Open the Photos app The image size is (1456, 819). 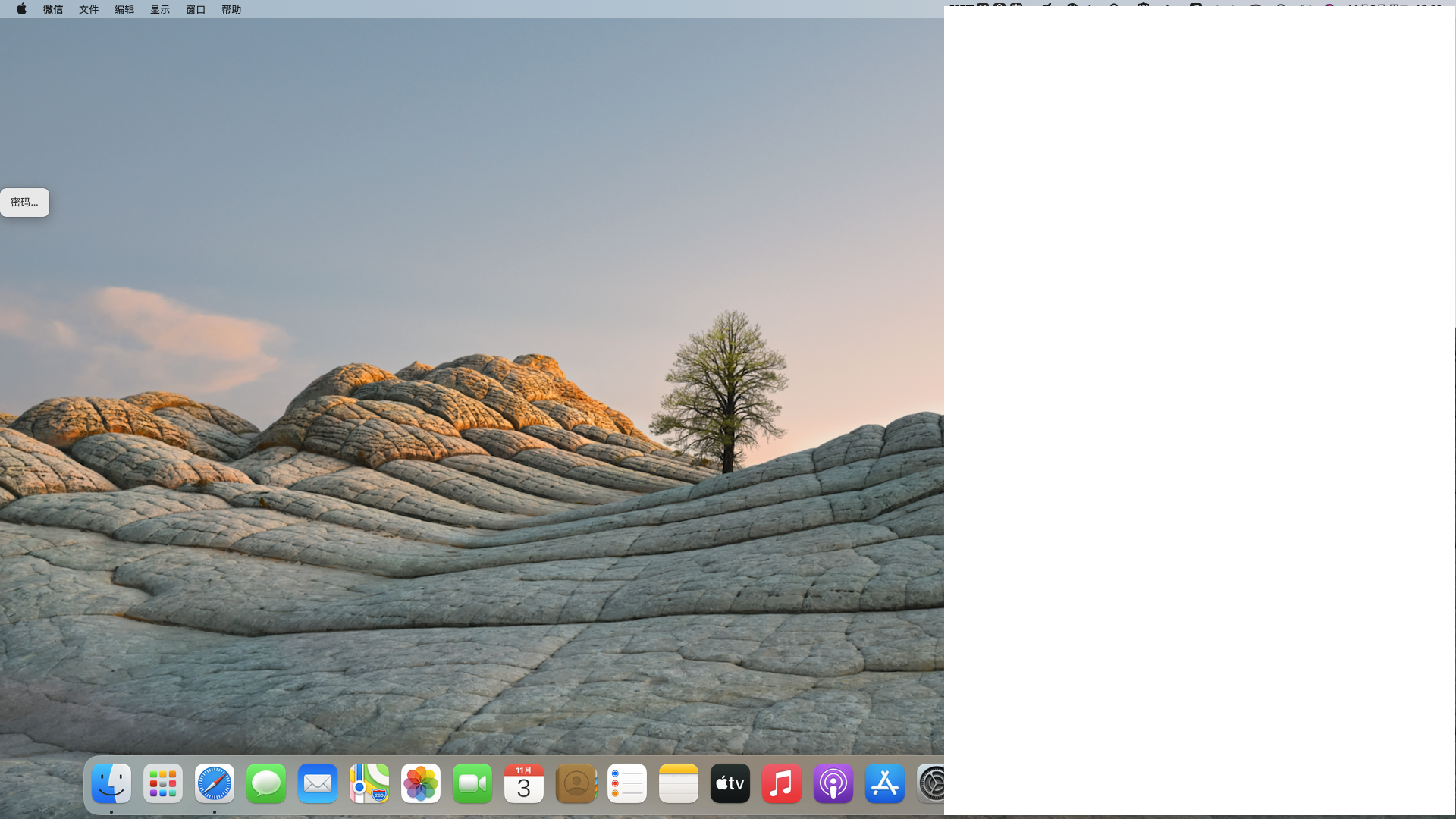click(x=421, y=784)
